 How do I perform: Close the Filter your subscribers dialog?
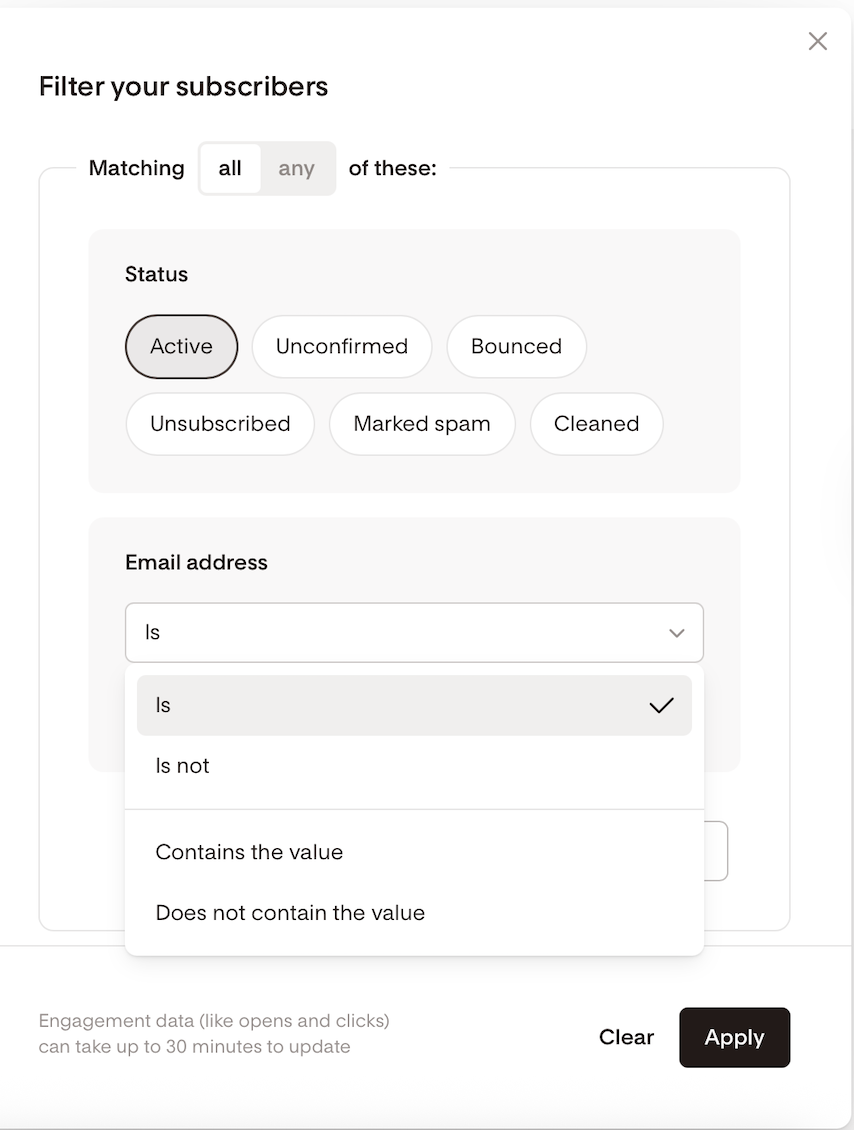817,41
